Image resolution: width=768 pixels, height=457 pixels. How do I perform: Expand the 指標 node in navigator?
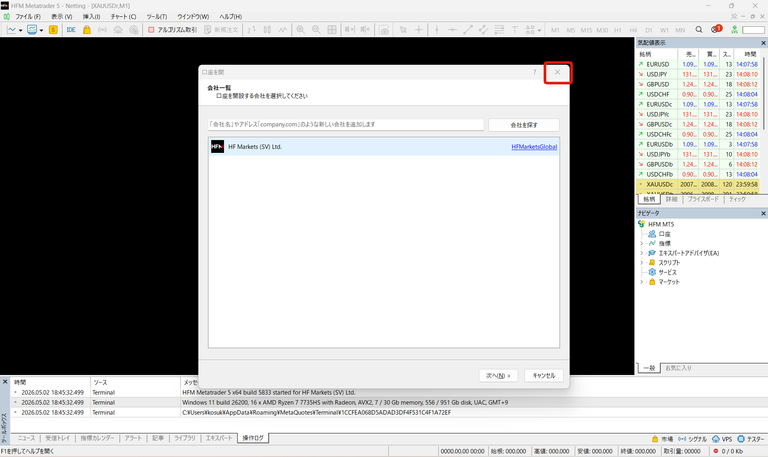pos(642,243)
